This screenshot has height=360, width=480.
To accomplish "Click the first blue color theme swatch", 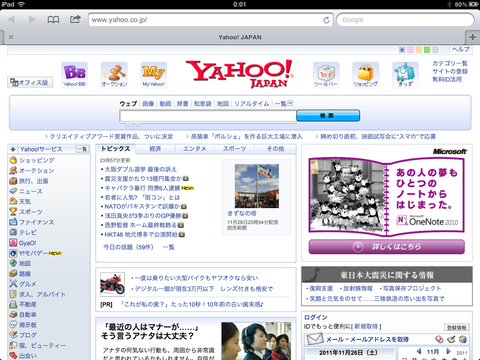I will [402, 50].
